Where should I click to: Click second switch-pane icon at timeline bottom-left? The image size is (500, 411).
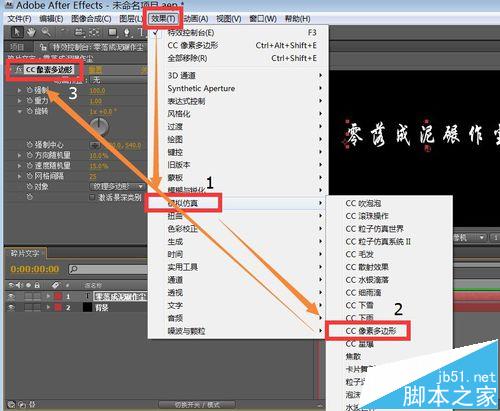pyautogui.click(x=22, y=405)
